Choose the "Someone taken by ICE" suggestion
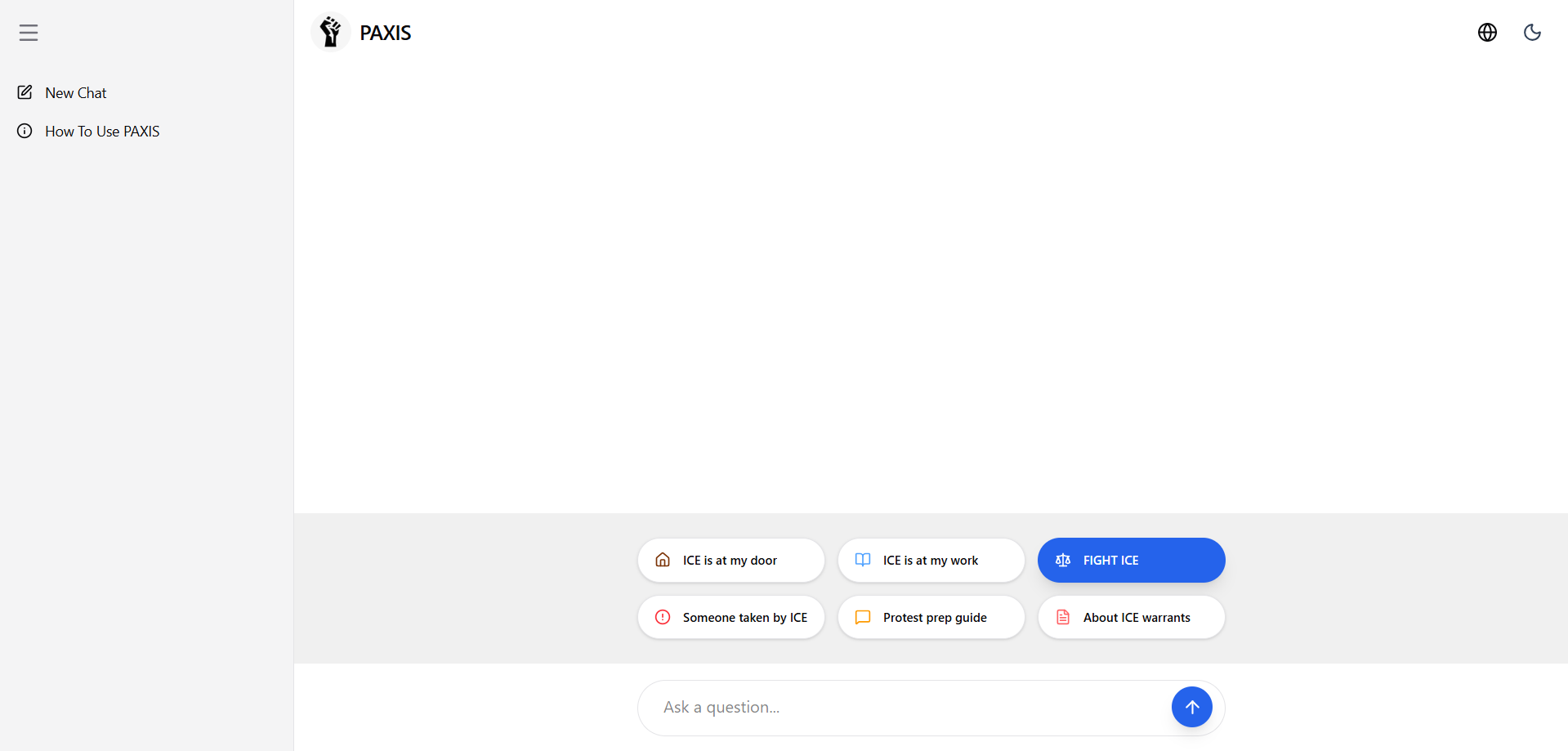The image size is (1568, 751). coord(744,618)
